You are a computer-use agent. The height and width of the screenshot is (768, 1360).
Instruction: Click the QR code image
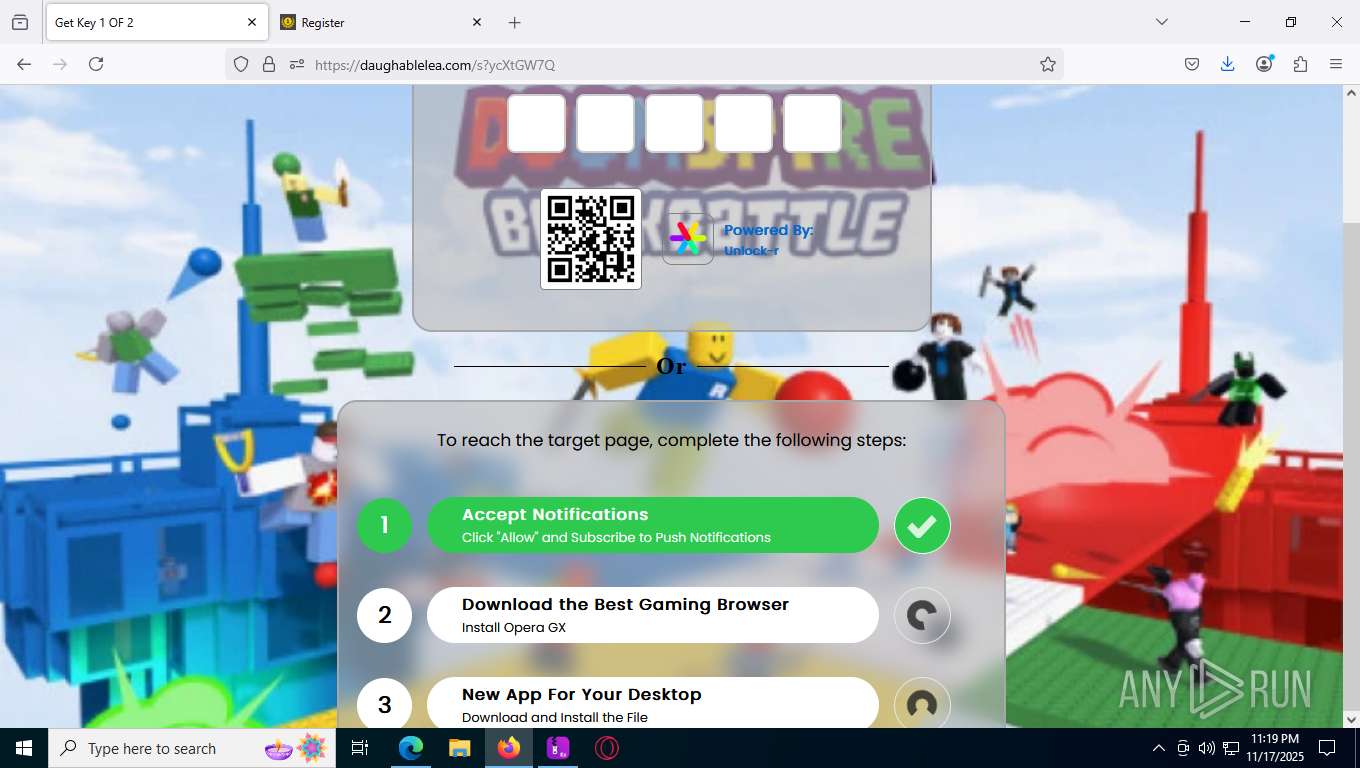point(591,239)
